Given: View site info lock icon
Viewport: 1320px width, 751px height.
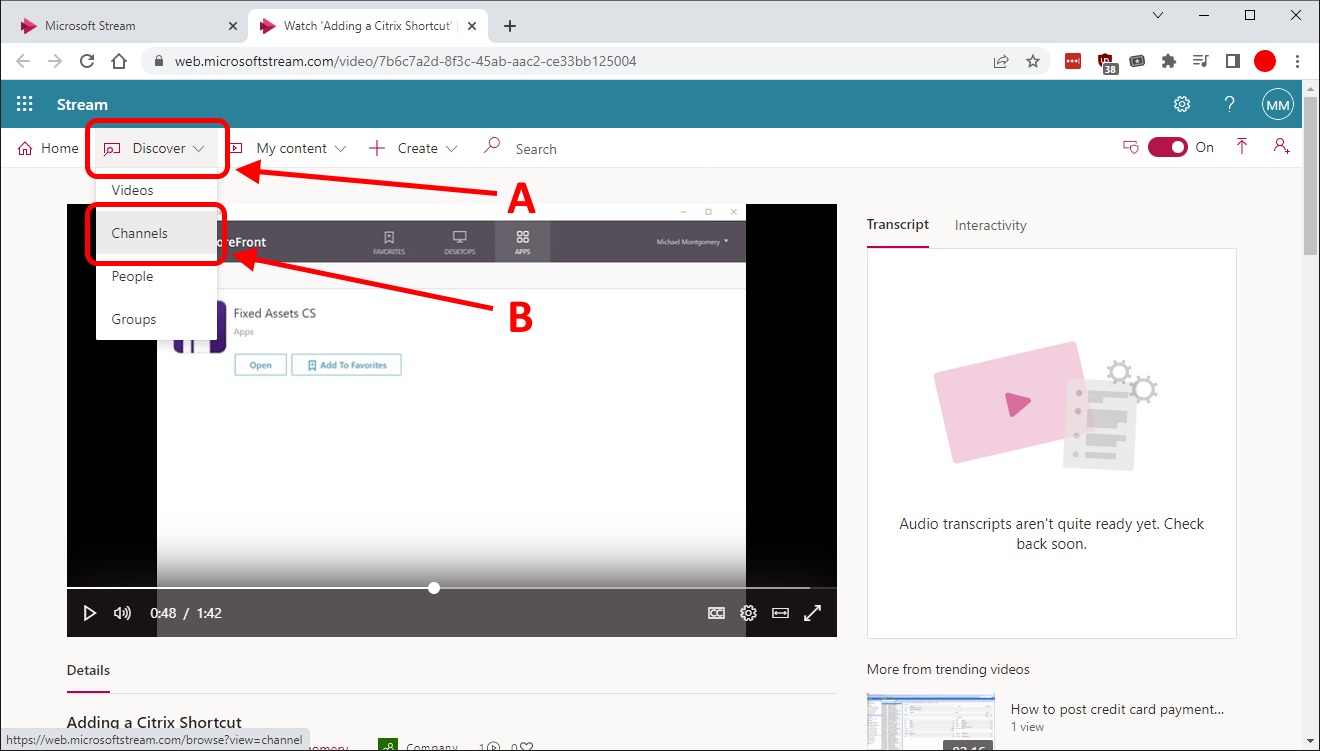Looking at the screenshot, I should pyautogui.click(x=159, y=61).
